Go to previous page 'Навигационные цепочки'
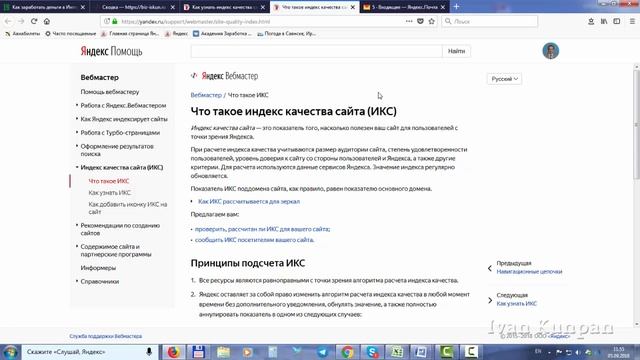The width and height of the screenshot is (640, 360). click(x=529, y=271)
